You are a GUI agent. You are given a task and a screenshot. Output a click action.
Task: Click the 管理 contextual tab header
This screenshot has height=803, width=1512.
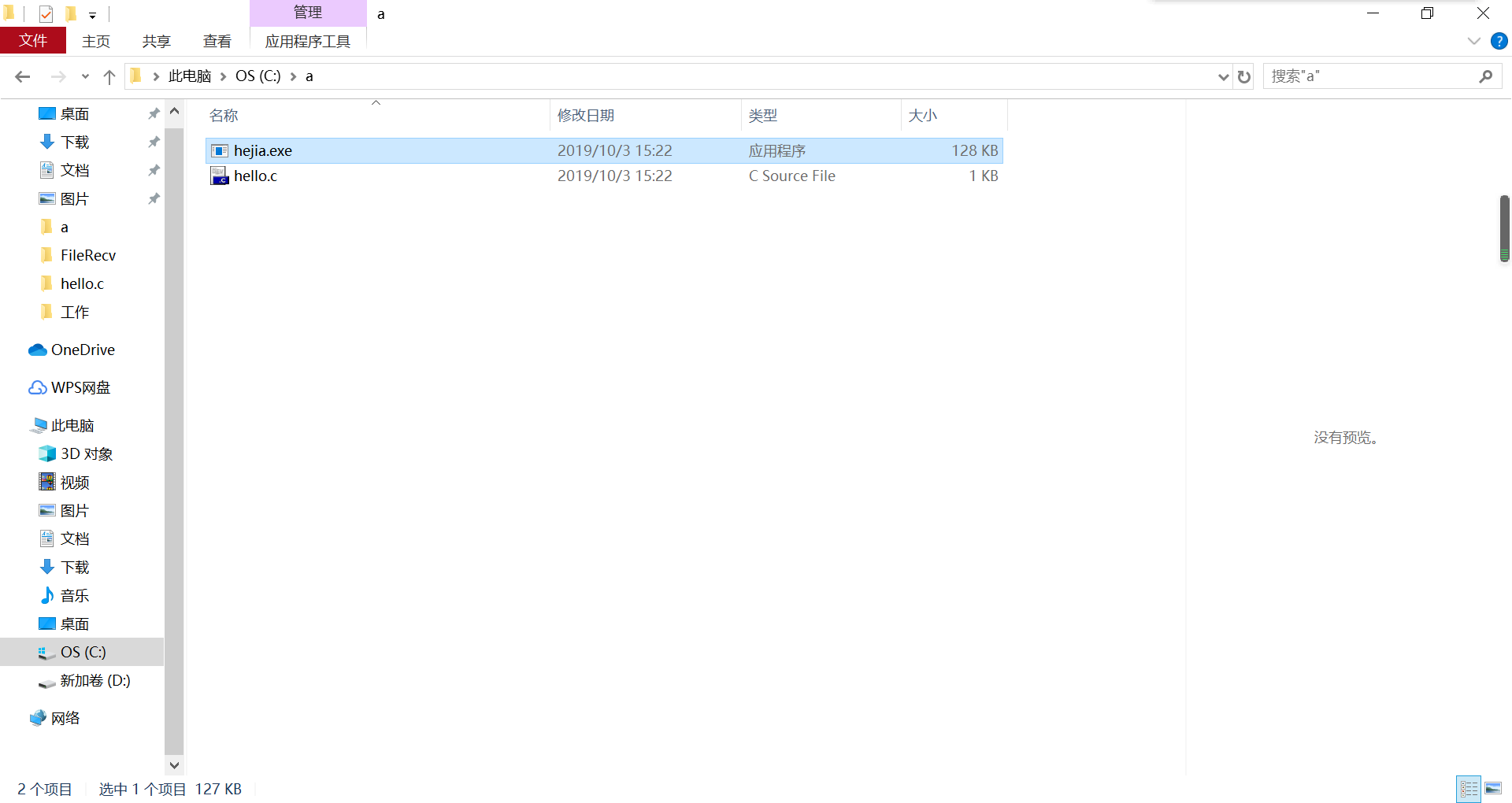[x=308, y=13]
